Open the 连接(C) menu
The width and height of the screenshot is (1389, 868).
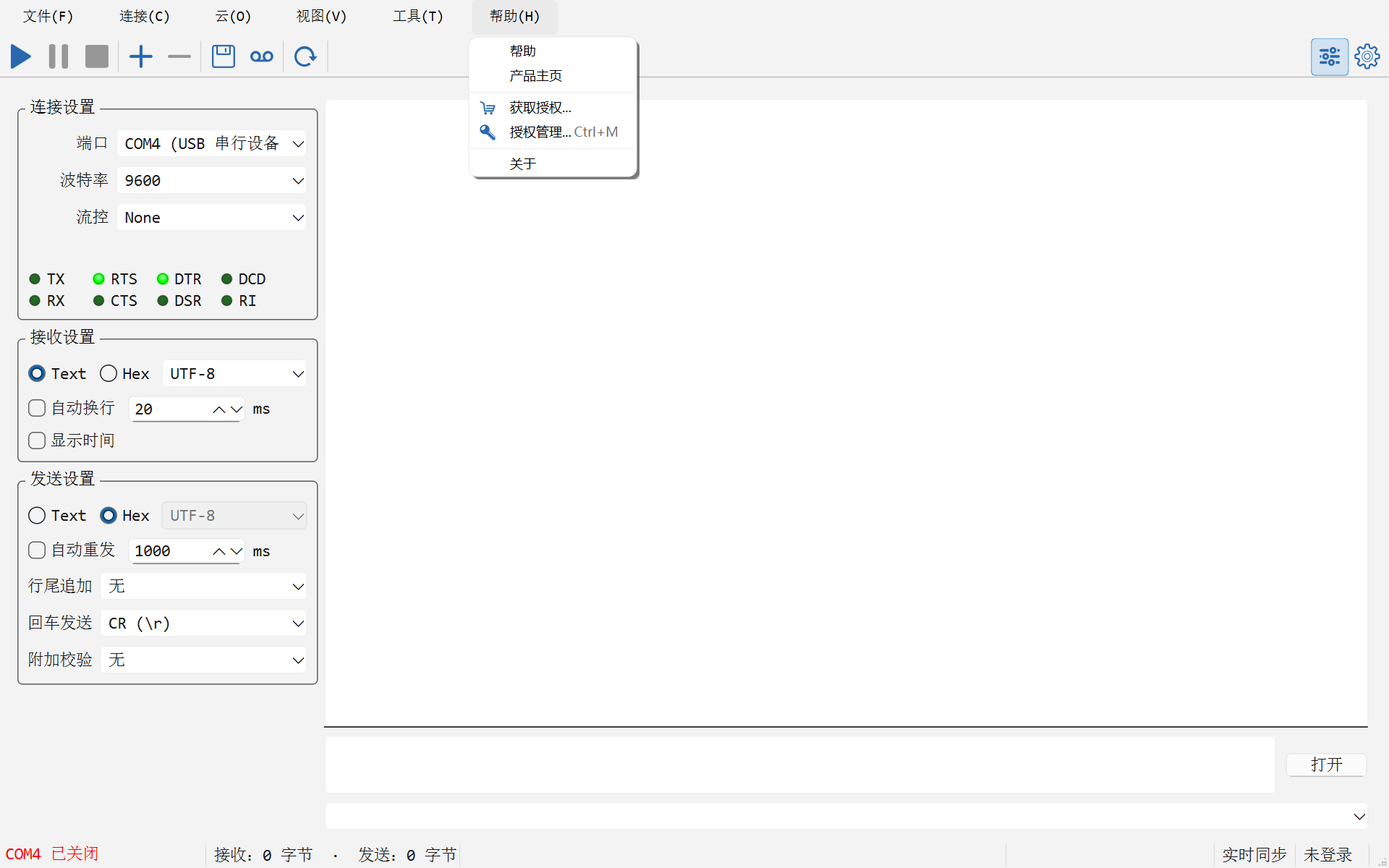pyautogui.click(x=144, y=17)
